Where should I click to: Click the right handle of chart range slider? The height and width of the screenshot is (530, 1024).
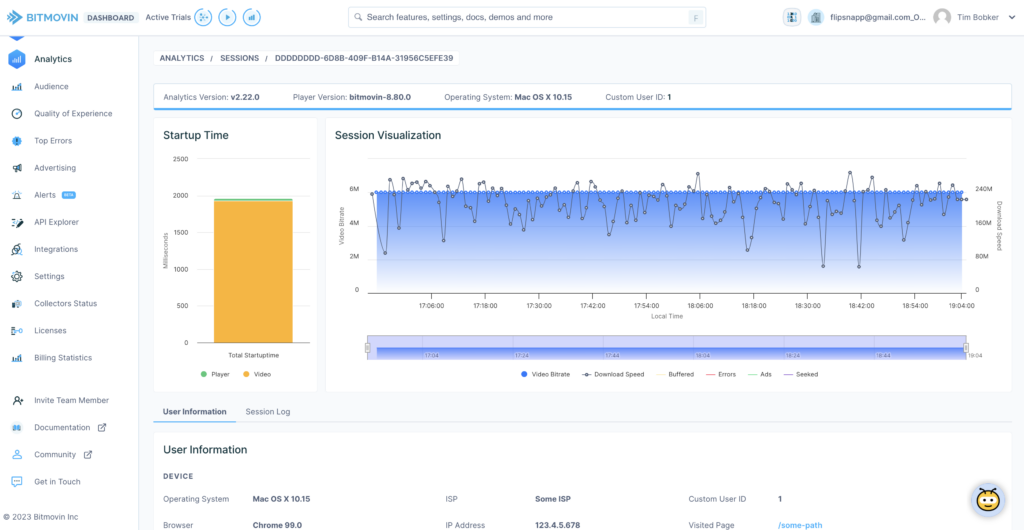tap(967, 349)
